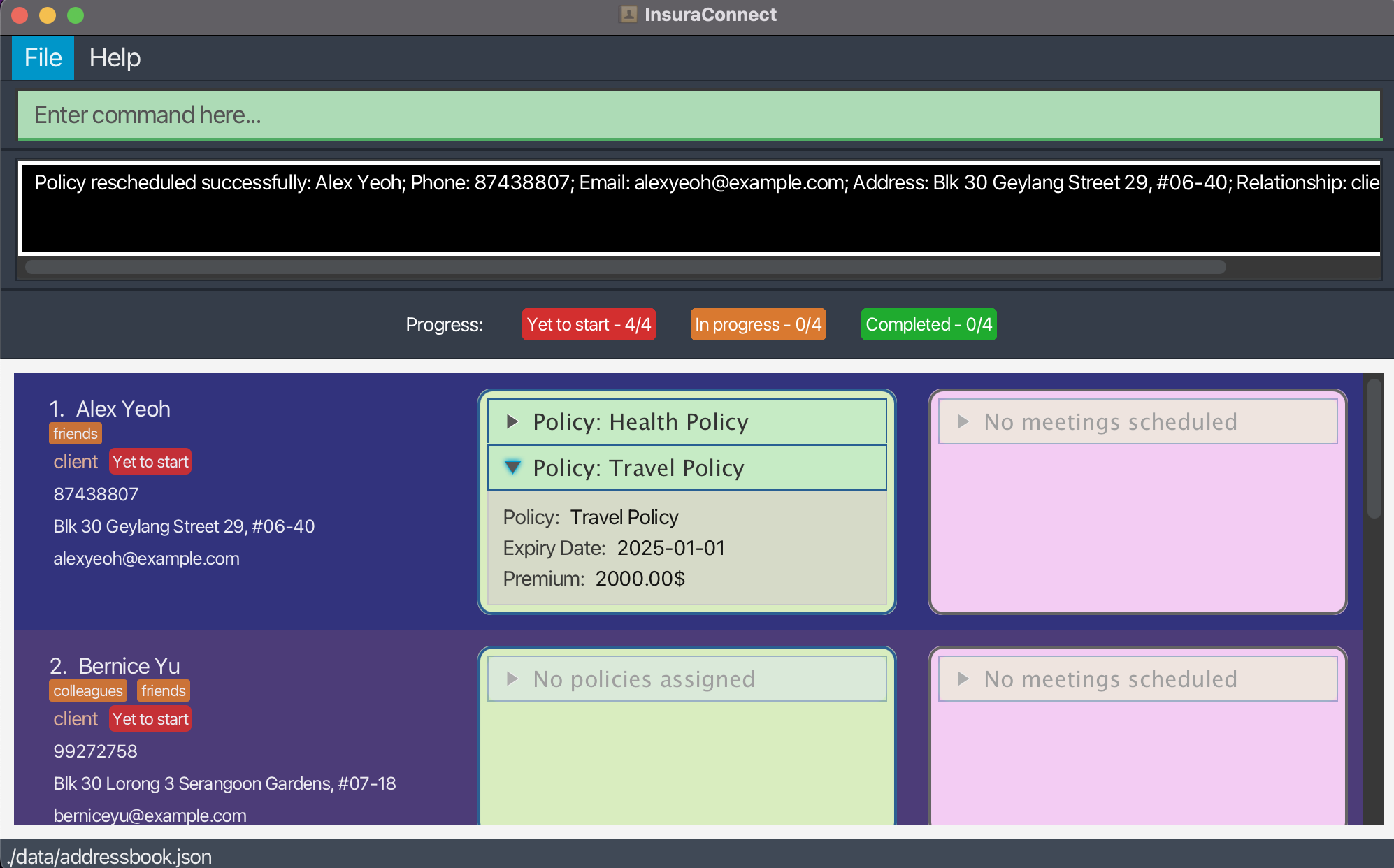Click phone number 87438807
1394x868 pixels.
coord(96,494)
